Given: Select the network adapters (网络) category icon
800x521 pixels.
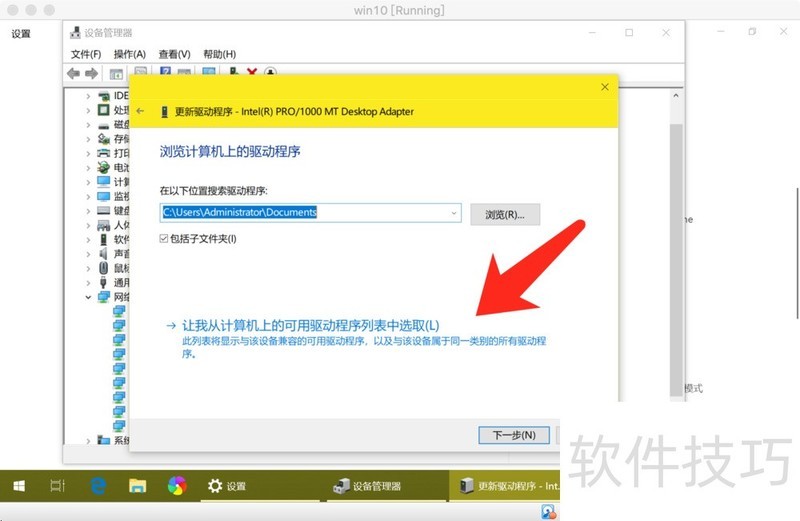Looking at the screenshot, I should pyautogui.click(x=104, y=296).
